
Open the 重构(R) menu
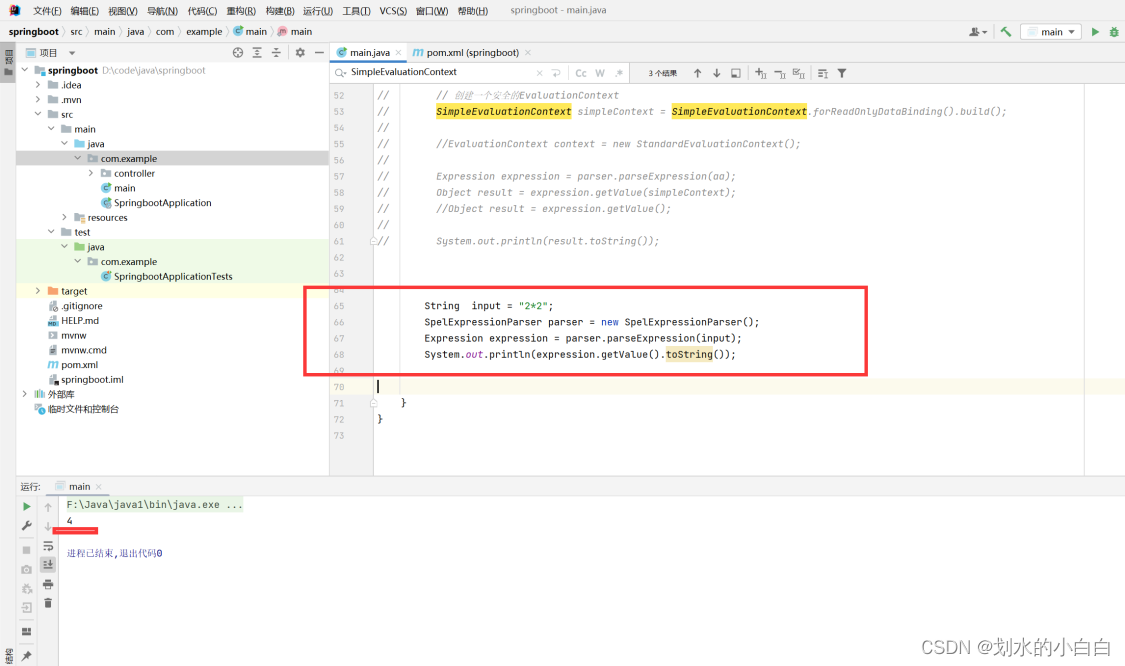pos(241,11)
